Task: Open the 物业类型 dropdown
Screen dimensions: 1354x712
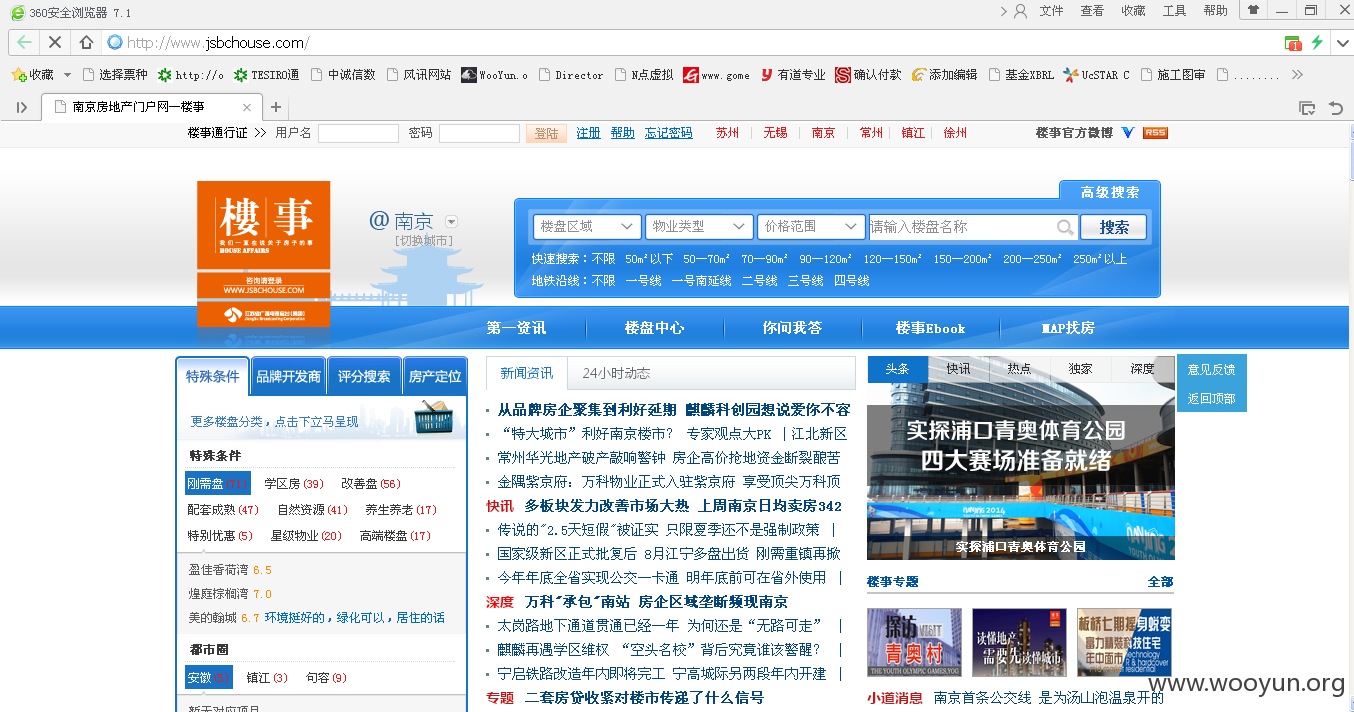Action: (x=699, y=227)
